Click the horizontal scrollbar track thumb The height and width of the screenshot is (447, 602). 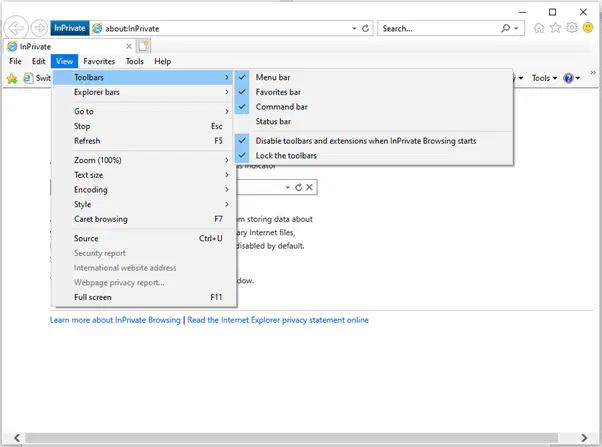pyautogui.click(x=292, y=438)
